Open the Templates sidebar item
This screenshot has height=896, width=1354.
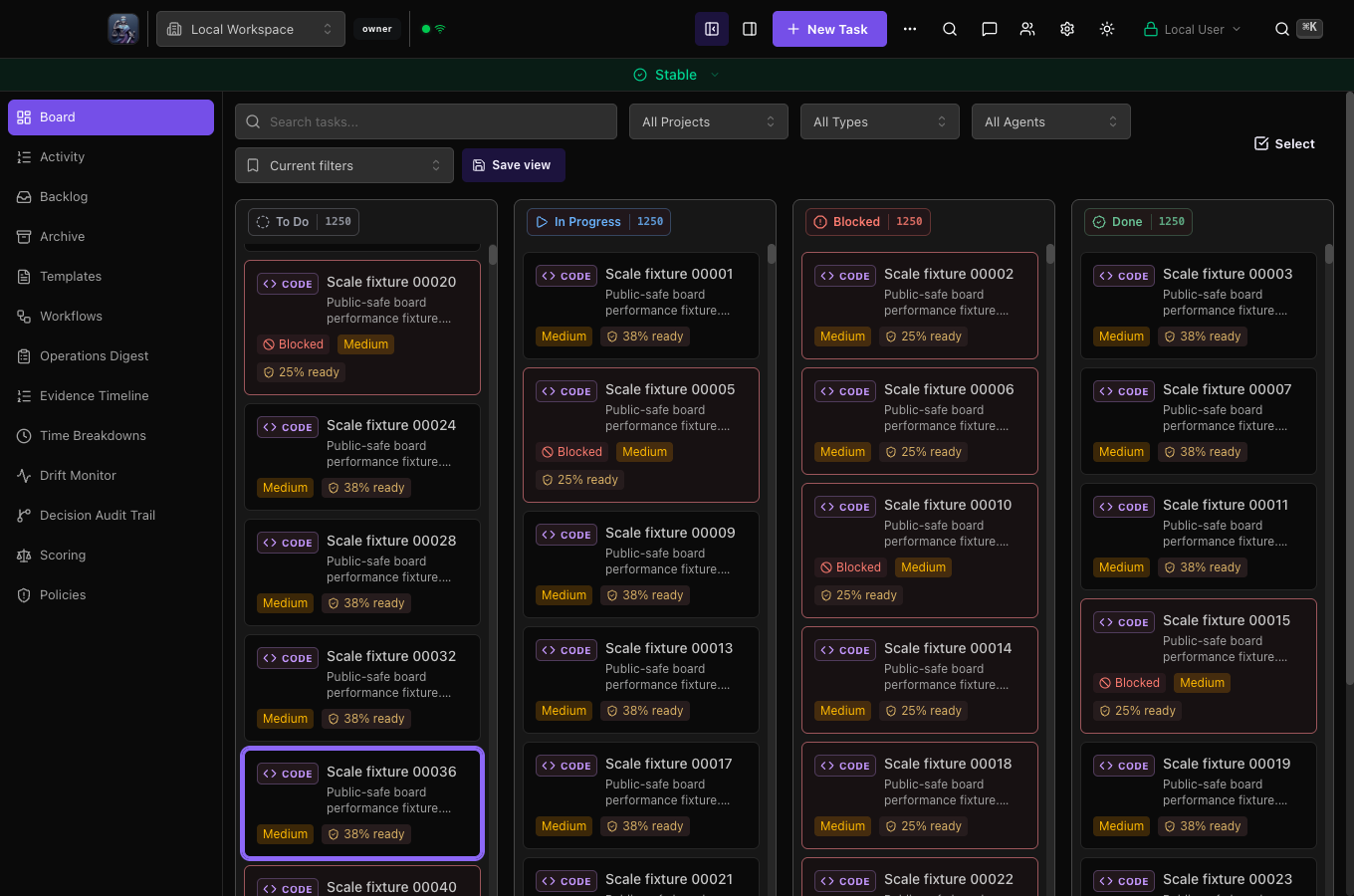point(111,277)
